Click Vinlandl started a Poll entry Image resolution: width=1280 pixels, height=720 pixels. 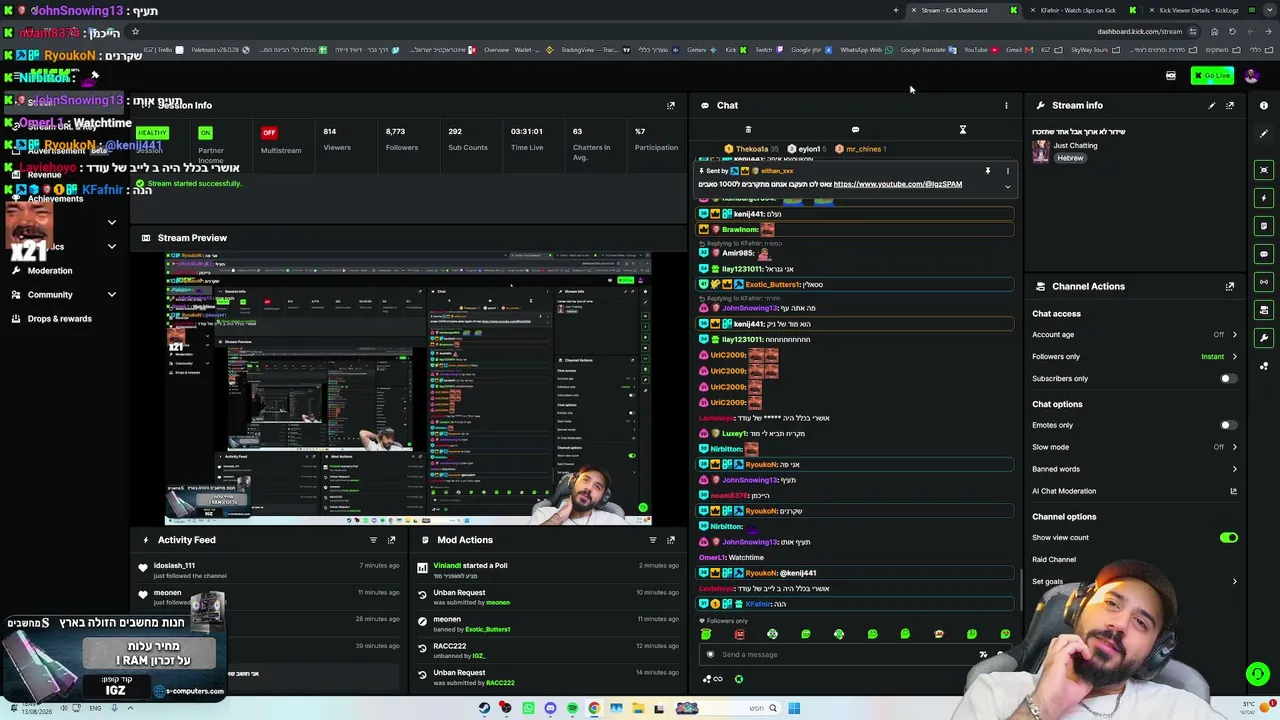point(550,570)
